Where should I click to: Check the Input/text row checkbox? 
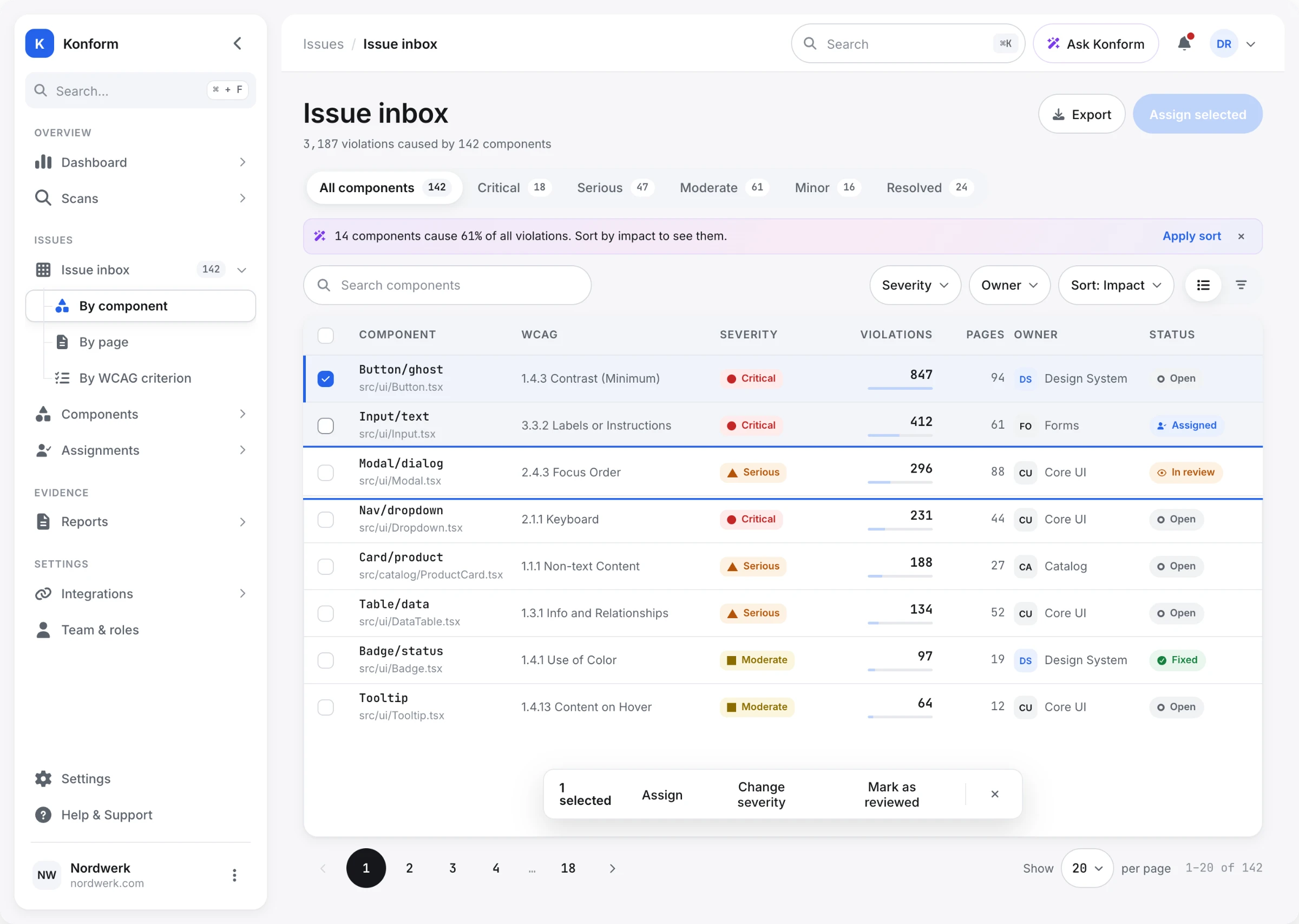tap(325, 425)
